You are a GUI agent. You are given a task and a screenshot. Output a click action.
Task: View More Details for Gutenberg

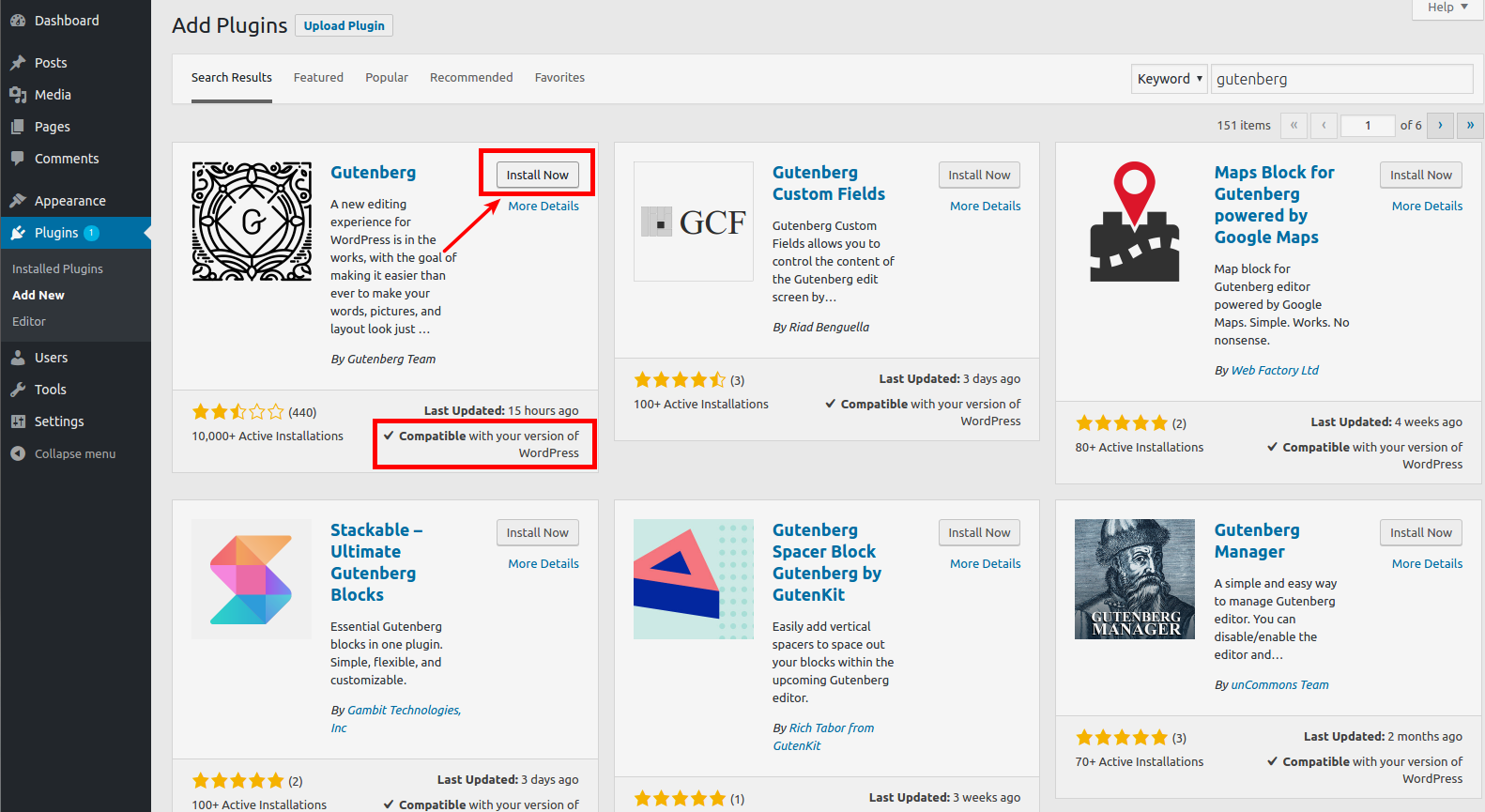coord(543,206)
